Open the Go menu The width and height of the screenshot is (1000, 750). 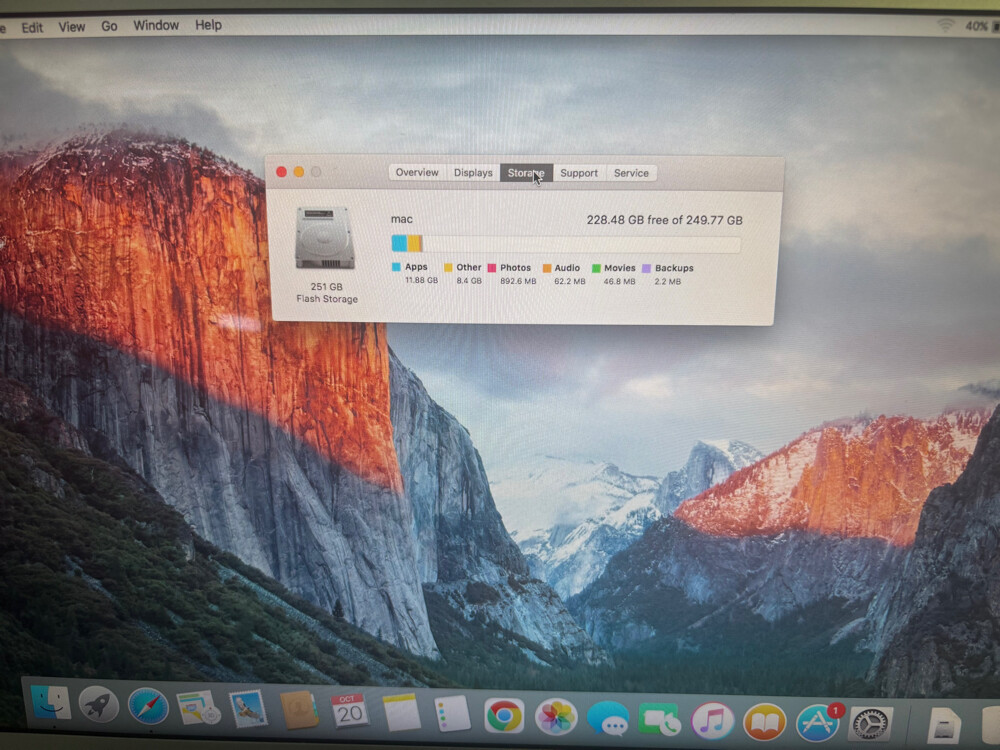(109, 26)
